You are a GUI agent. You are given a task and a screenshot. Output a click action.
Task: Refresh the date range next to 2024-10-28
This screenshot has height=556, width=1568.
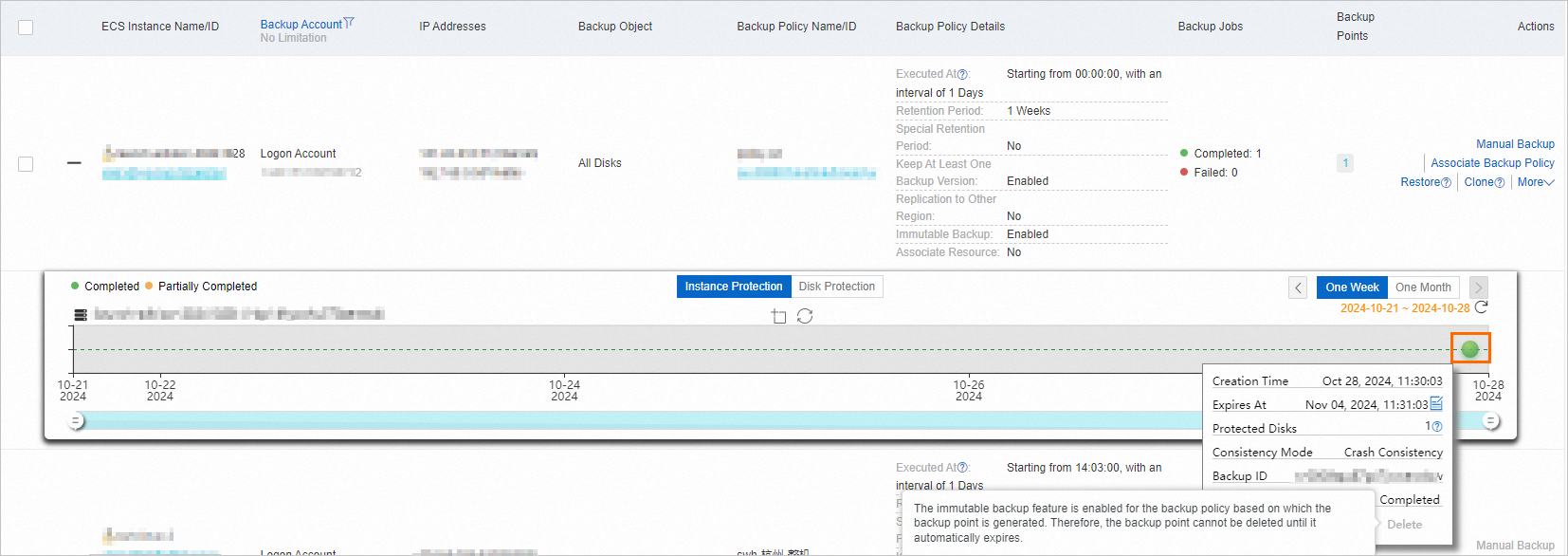(x=1481, y=307)
